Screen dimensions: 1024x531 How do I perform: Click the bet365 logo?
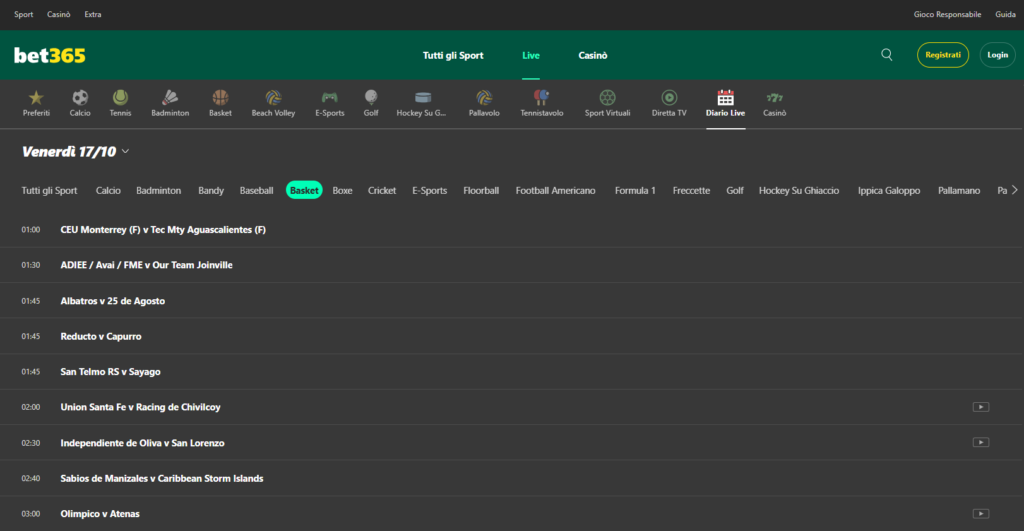pyautogui.click(x=50, y=56)
